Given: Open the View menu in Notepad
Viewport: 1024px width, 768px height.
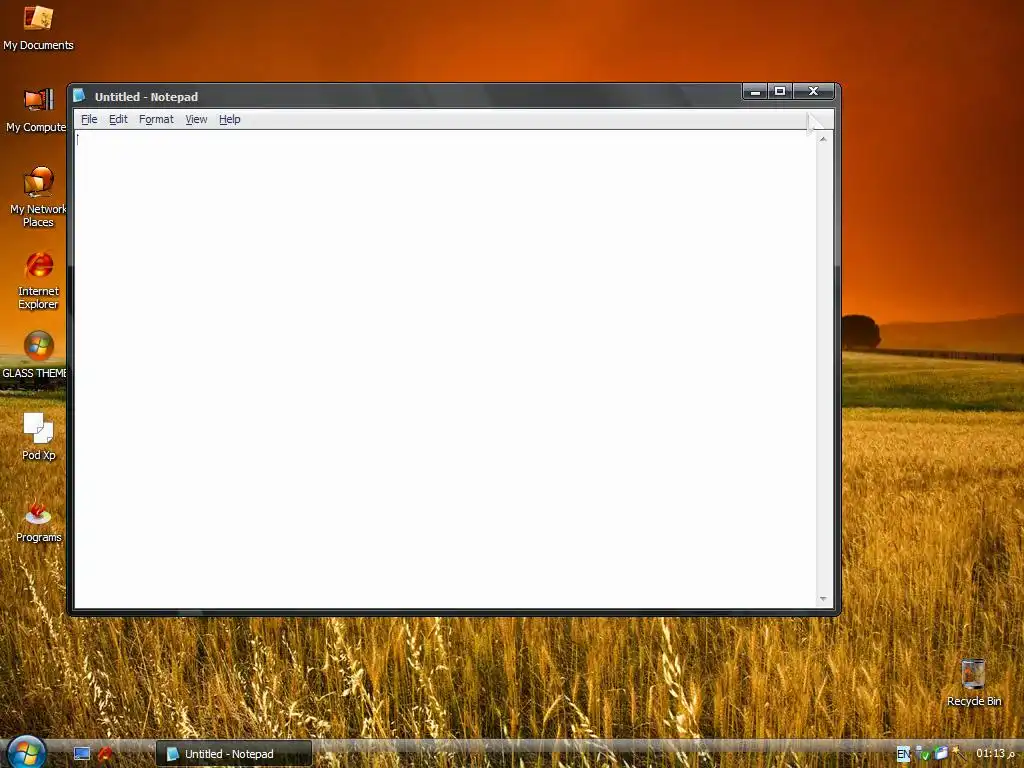Looking at the screenshot, I should 196,119.
